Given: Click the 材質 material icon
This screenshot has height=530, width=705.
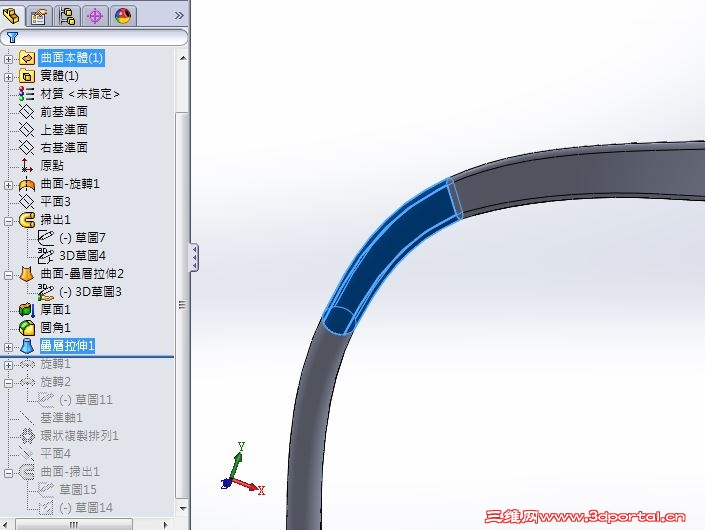Looking at the screenshot, I should [x=27, y=94].
